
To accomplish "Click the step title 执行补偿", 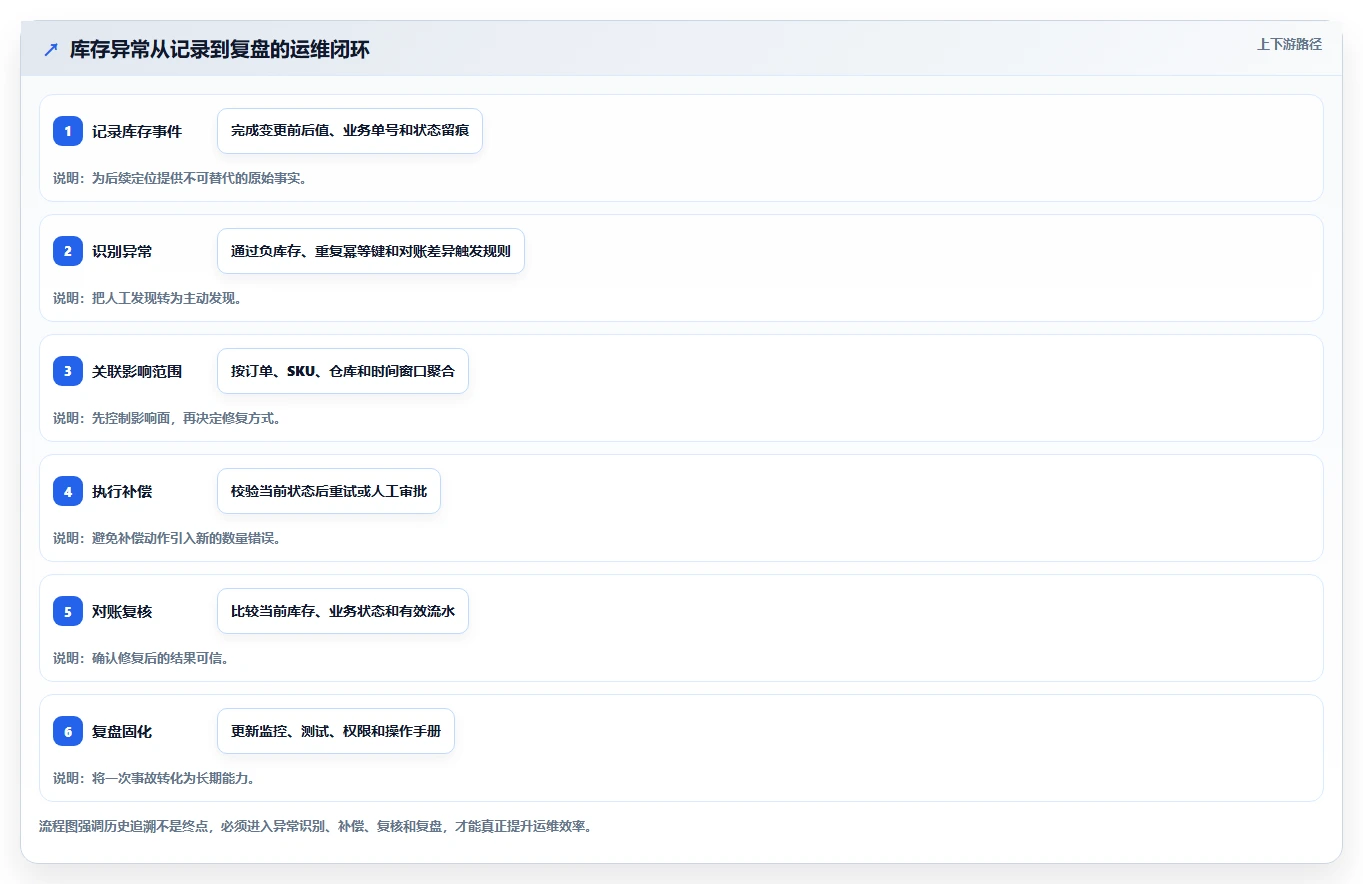I will 122,491.
